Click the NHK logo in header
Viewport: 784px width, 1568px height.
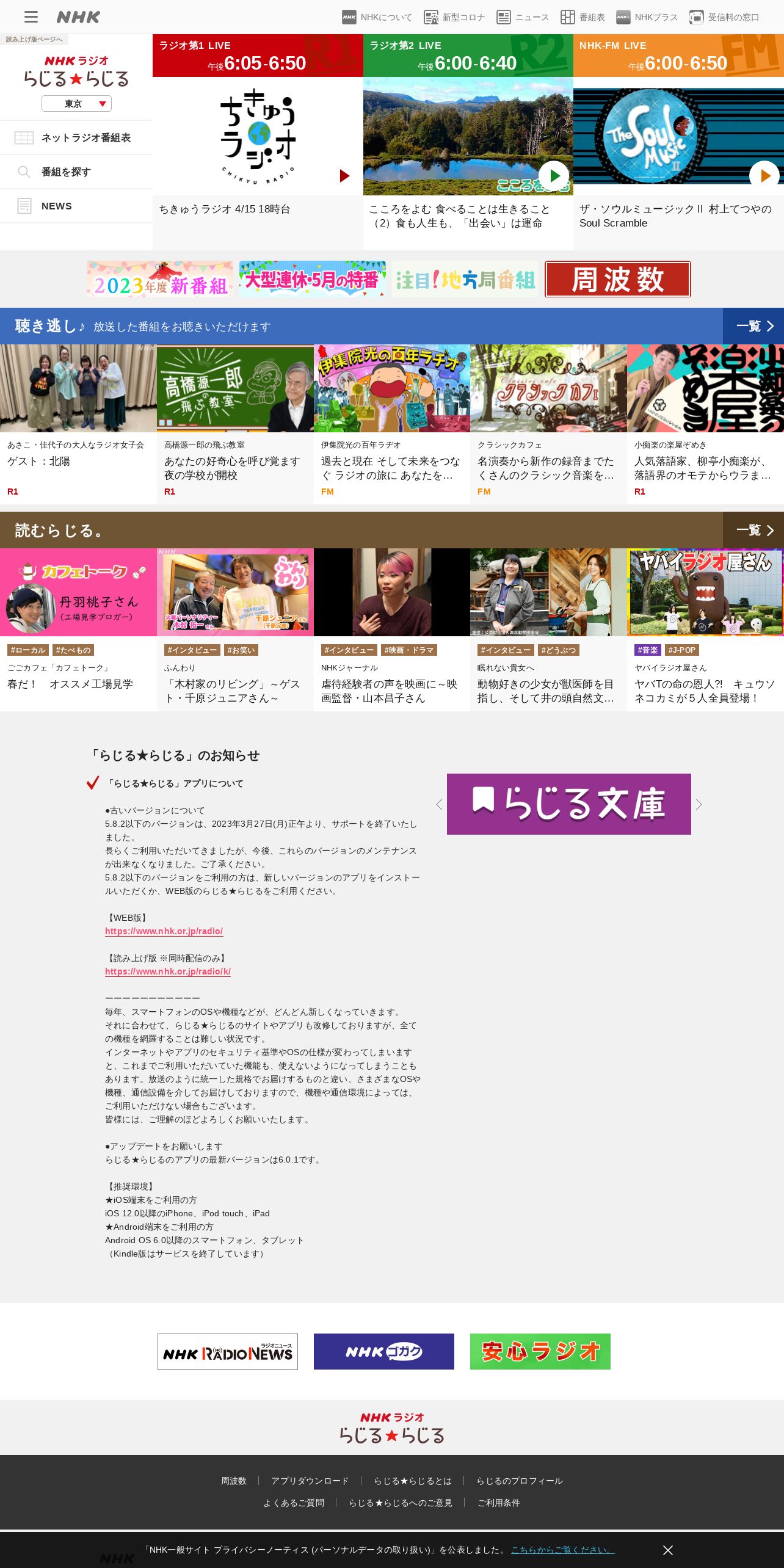tap(78, 17)
